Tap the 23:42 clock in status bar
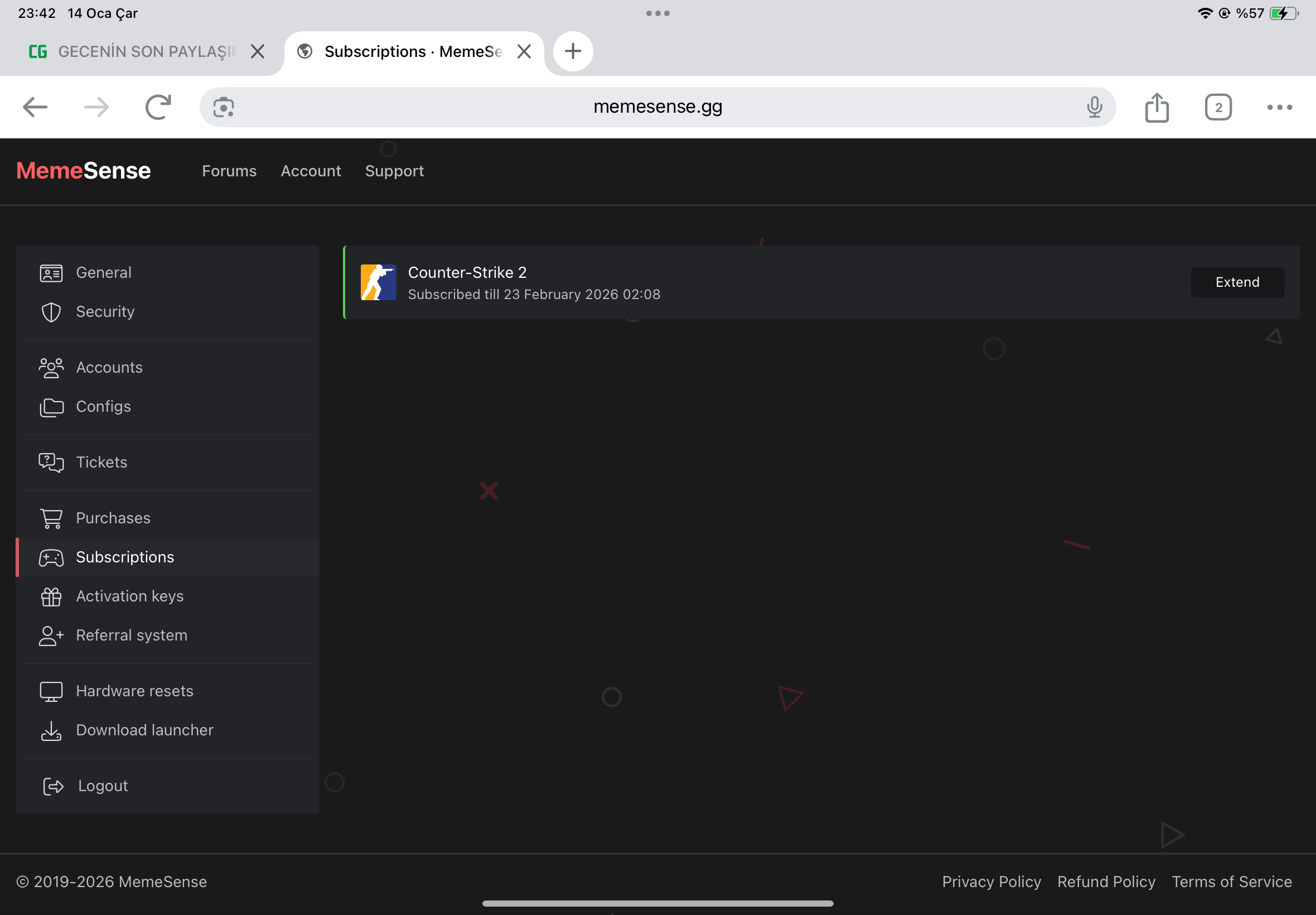This screenshot has width=1316, height=915. tap(37, 13)
